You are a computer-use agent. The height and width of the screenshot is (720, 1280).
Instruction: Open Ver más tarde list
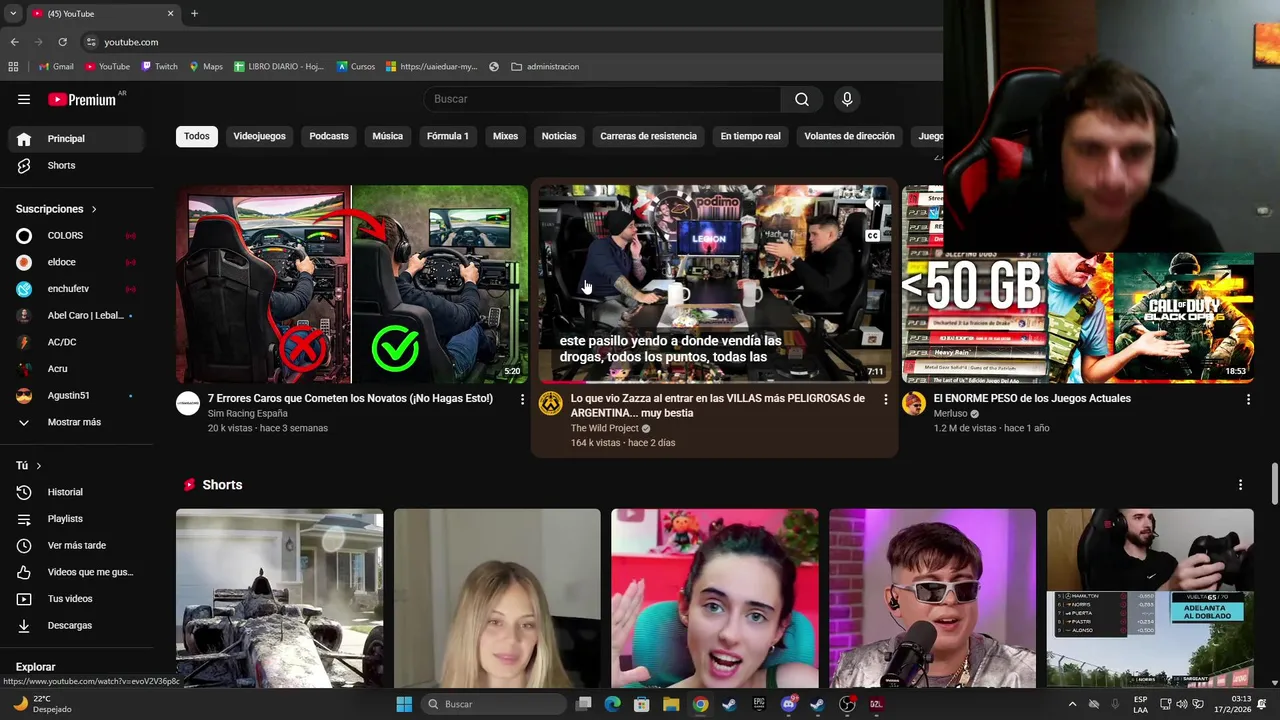click(x=77, y=545)
